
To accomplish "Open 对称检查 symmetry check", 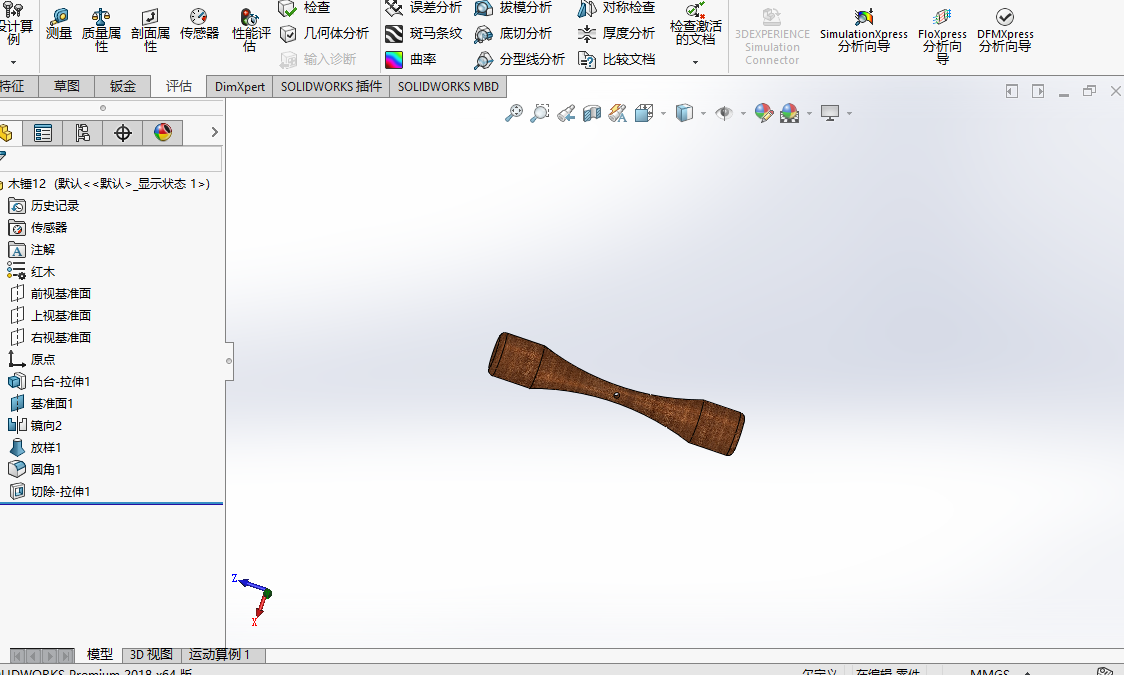I will [x=616, y=8].
